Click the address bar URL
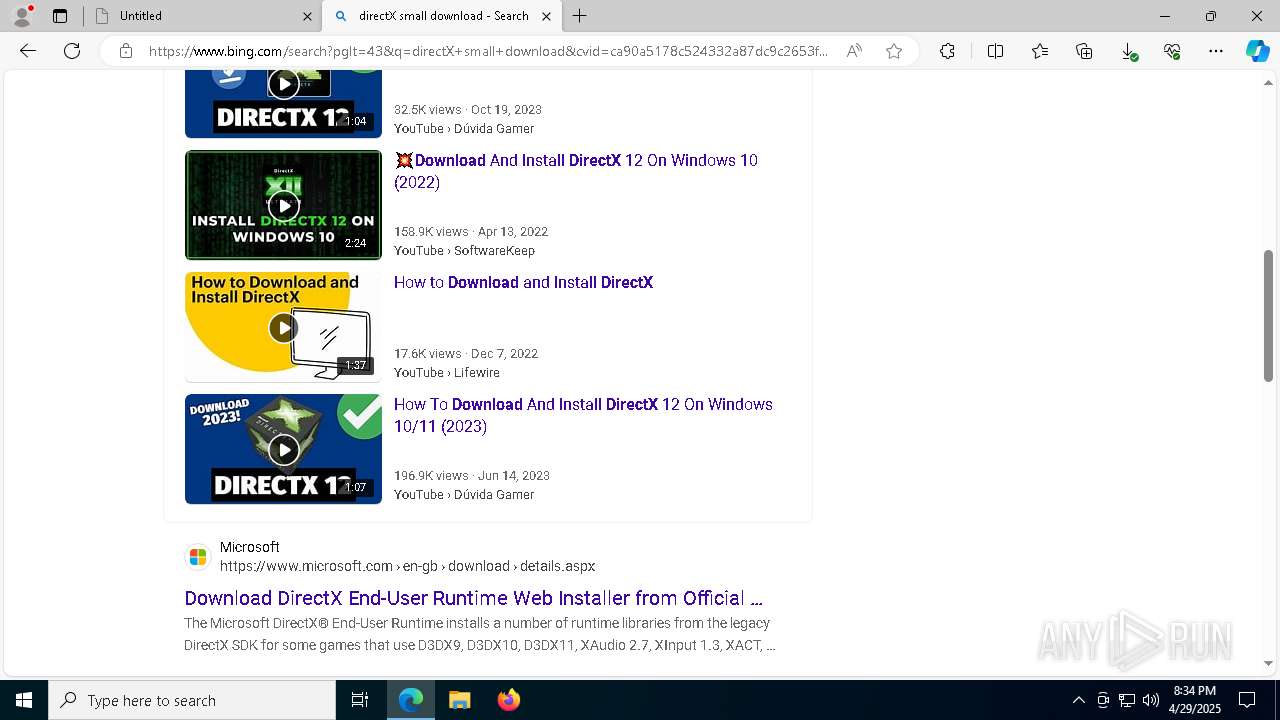Image resolution: width=1280 pixels, height=720 pixels. [x=488, y=51]
